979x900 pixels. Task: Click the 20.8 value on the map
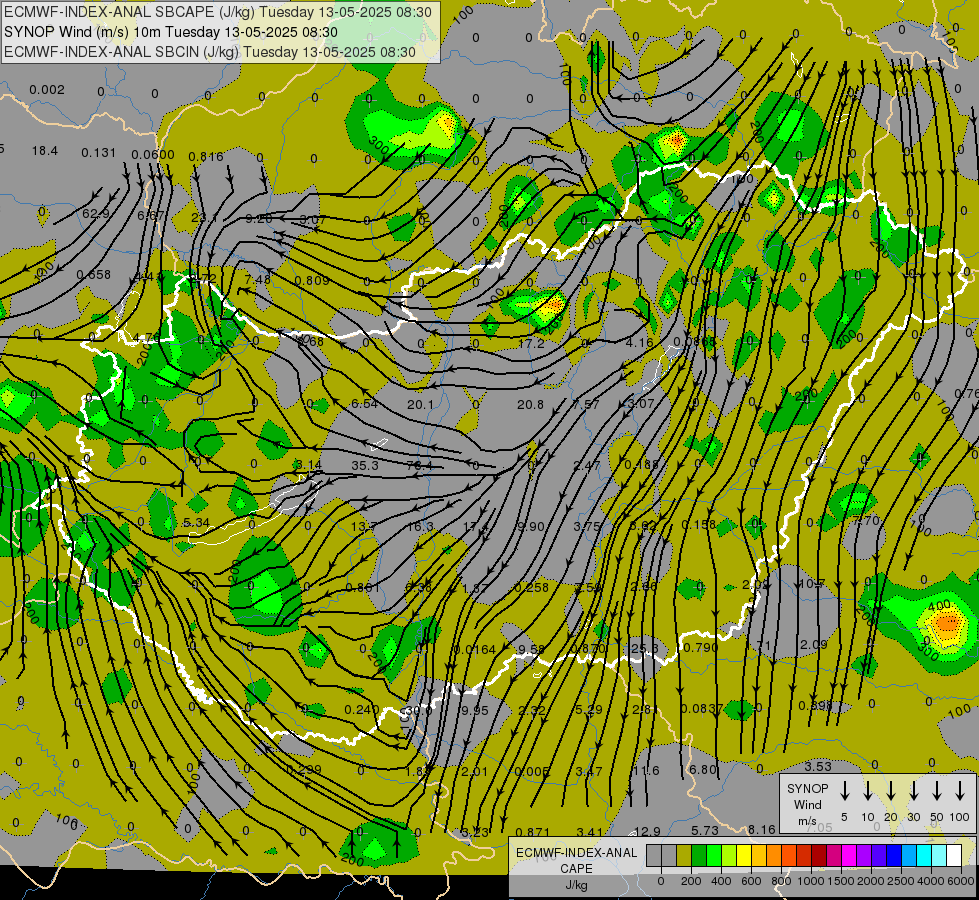(531, 405)
